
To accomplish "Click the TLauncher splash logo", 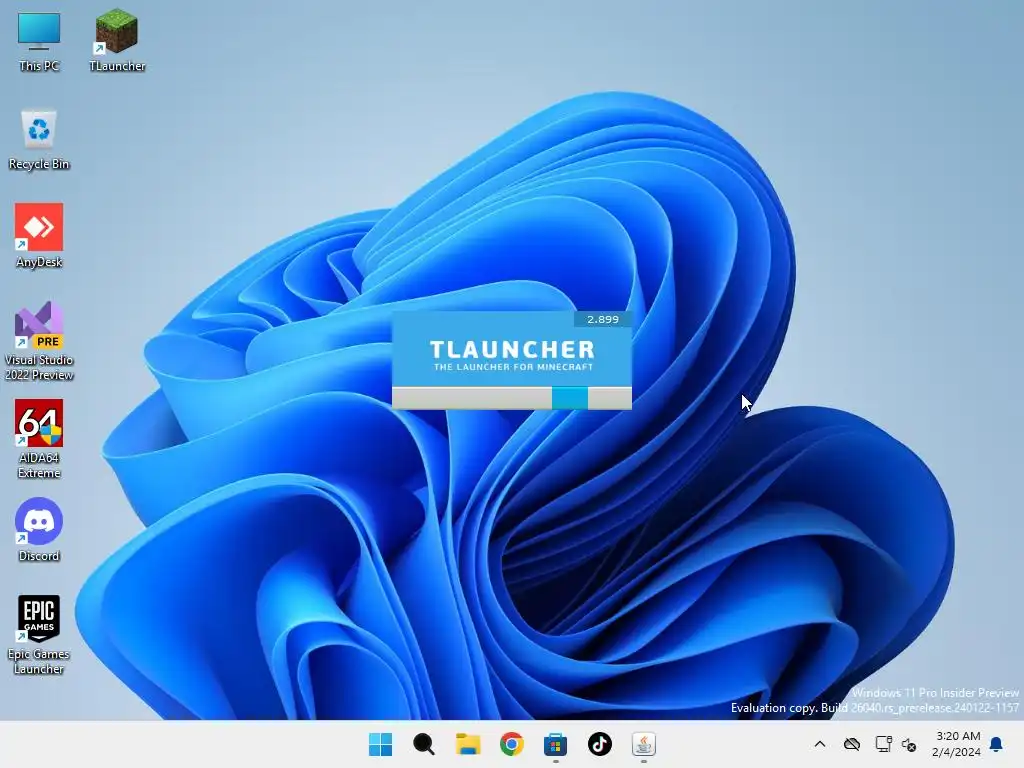I will 512,355.
